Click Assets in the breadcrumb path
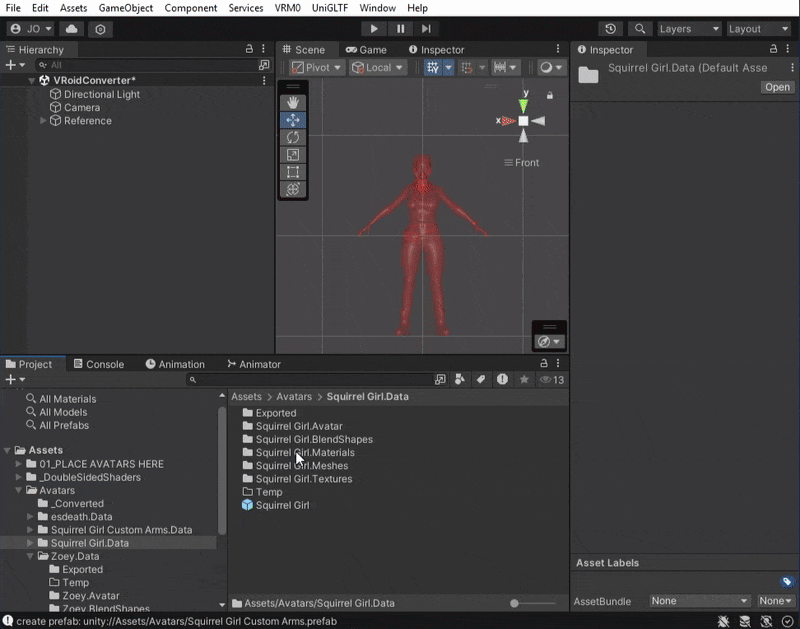Viewport: 800px width, 629px height. [x=246, y=397]
